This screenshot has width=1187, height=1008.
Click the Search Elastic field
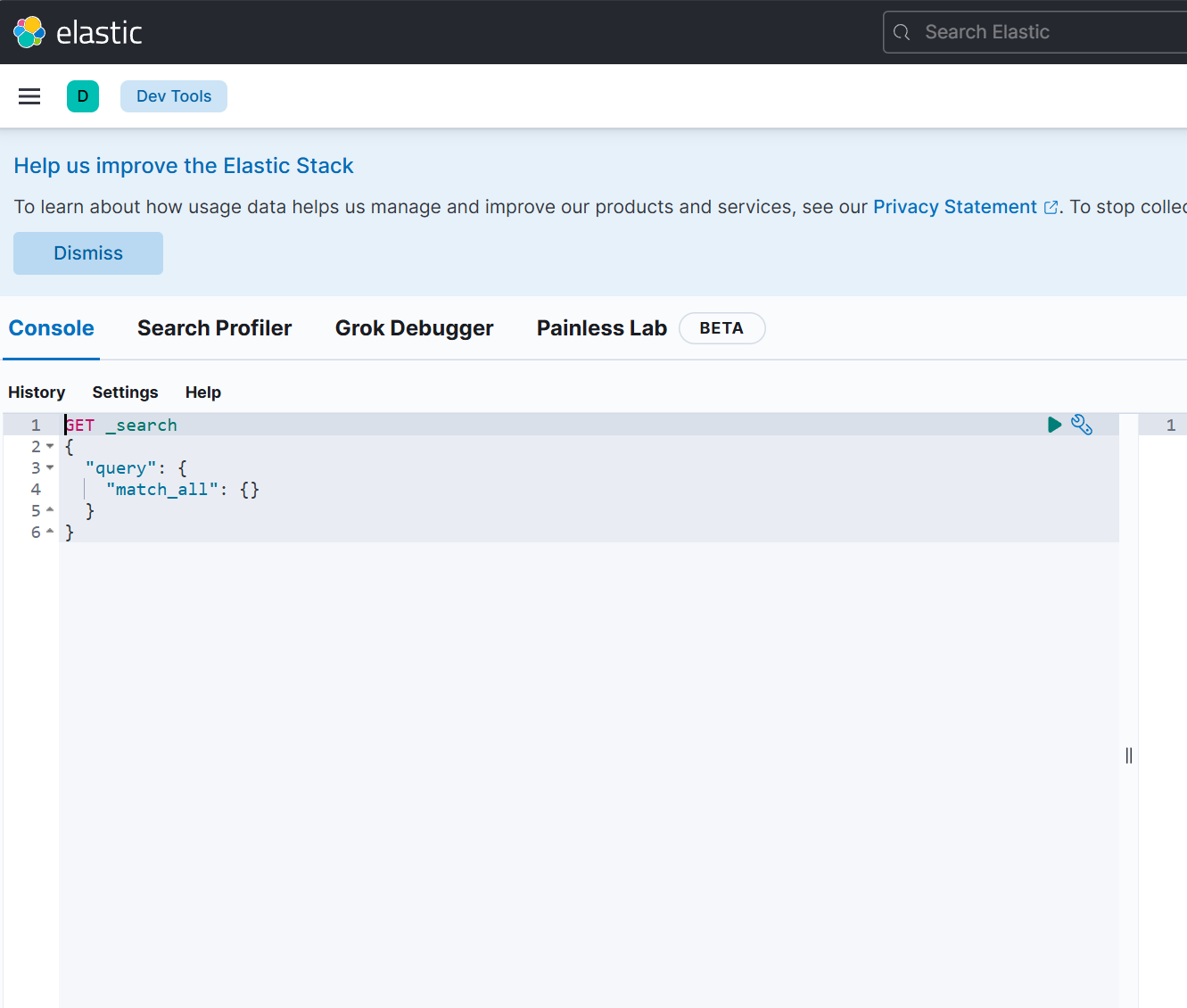pyautogui.click(x=1035, y=32)
